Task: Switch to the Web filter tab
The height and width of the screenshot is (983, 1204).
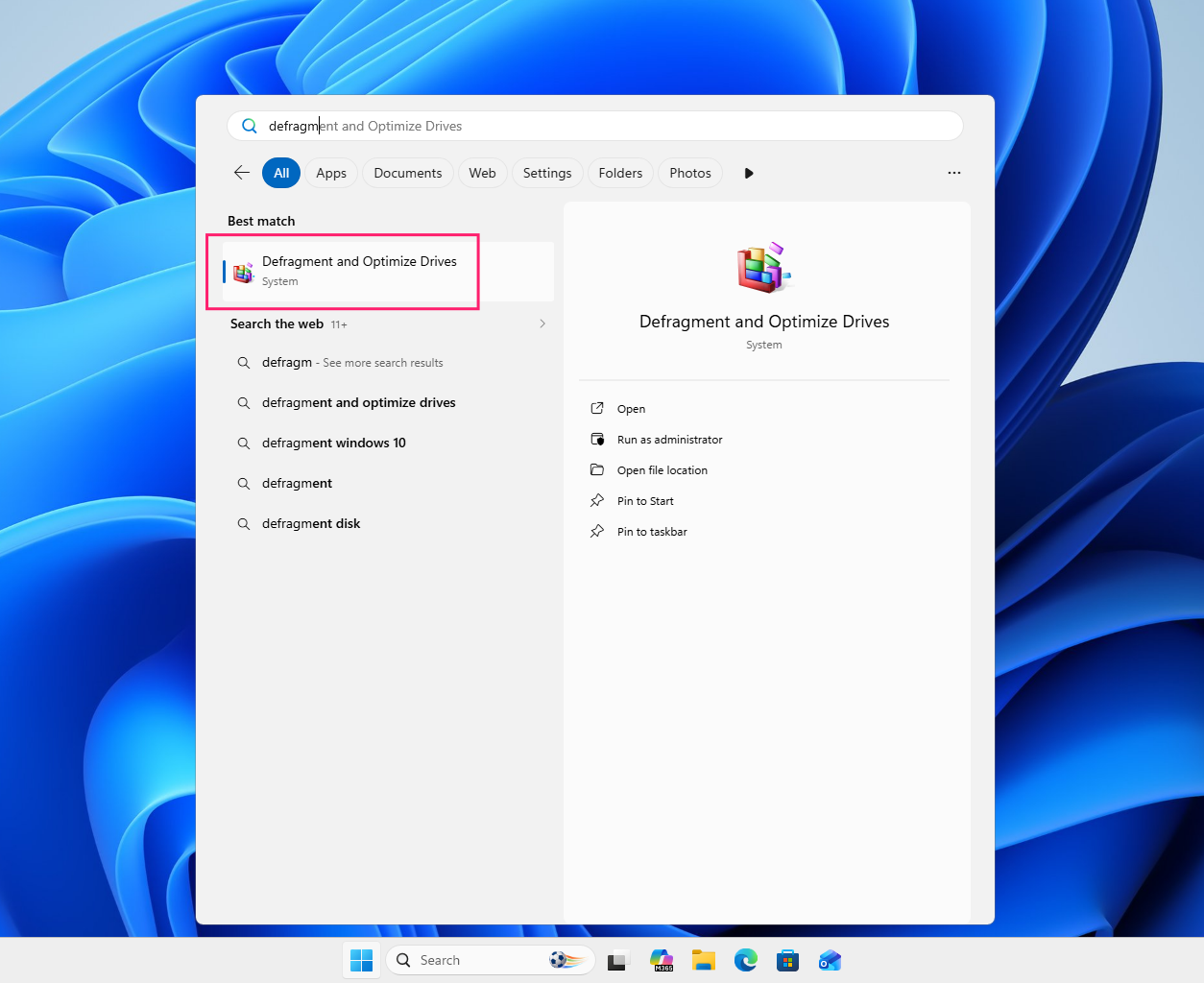Action: click(482, 173)
